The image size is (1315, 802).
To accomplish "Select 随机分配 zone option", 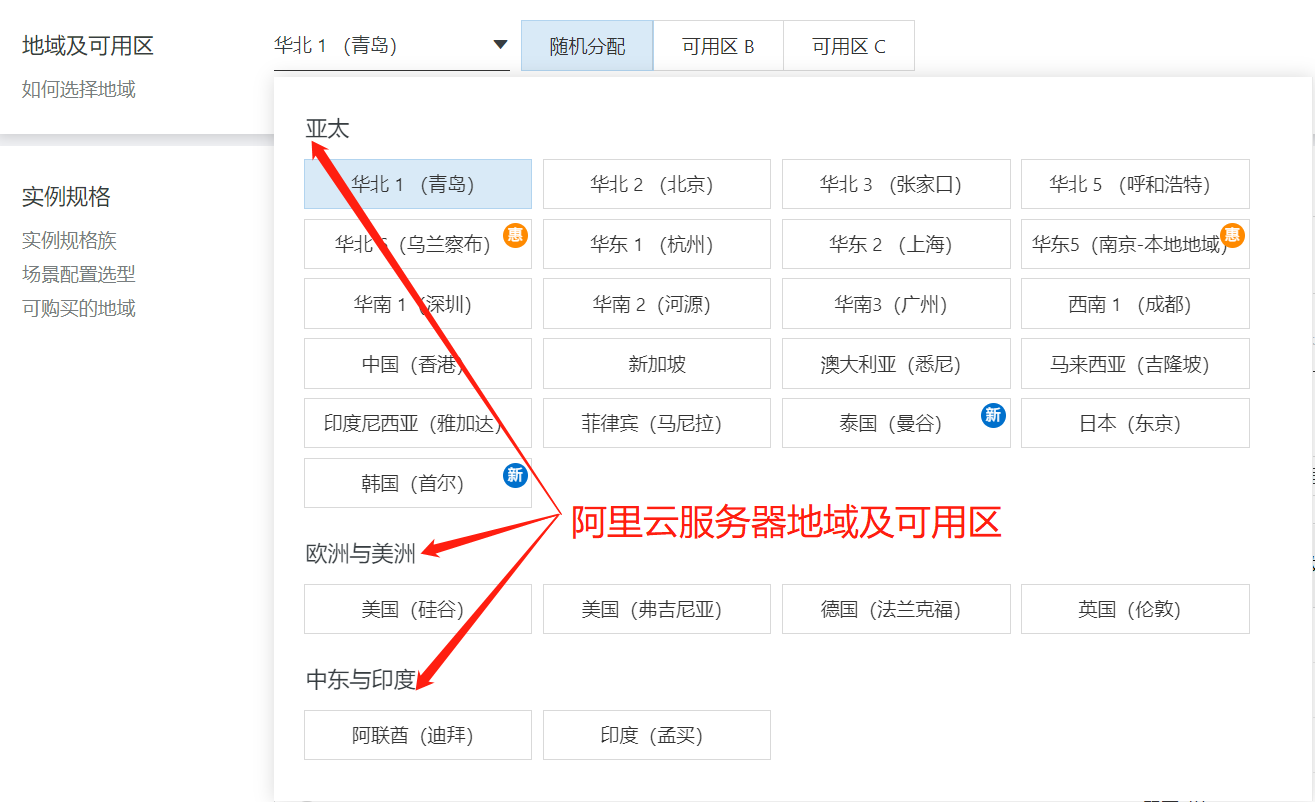I will [587, 46].
